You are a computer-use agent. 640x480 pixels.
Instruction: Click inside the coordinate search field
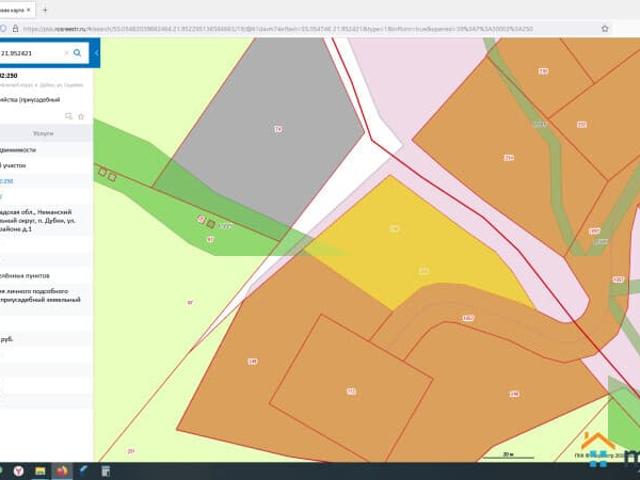pyautogui.click(x=33, y=53)
